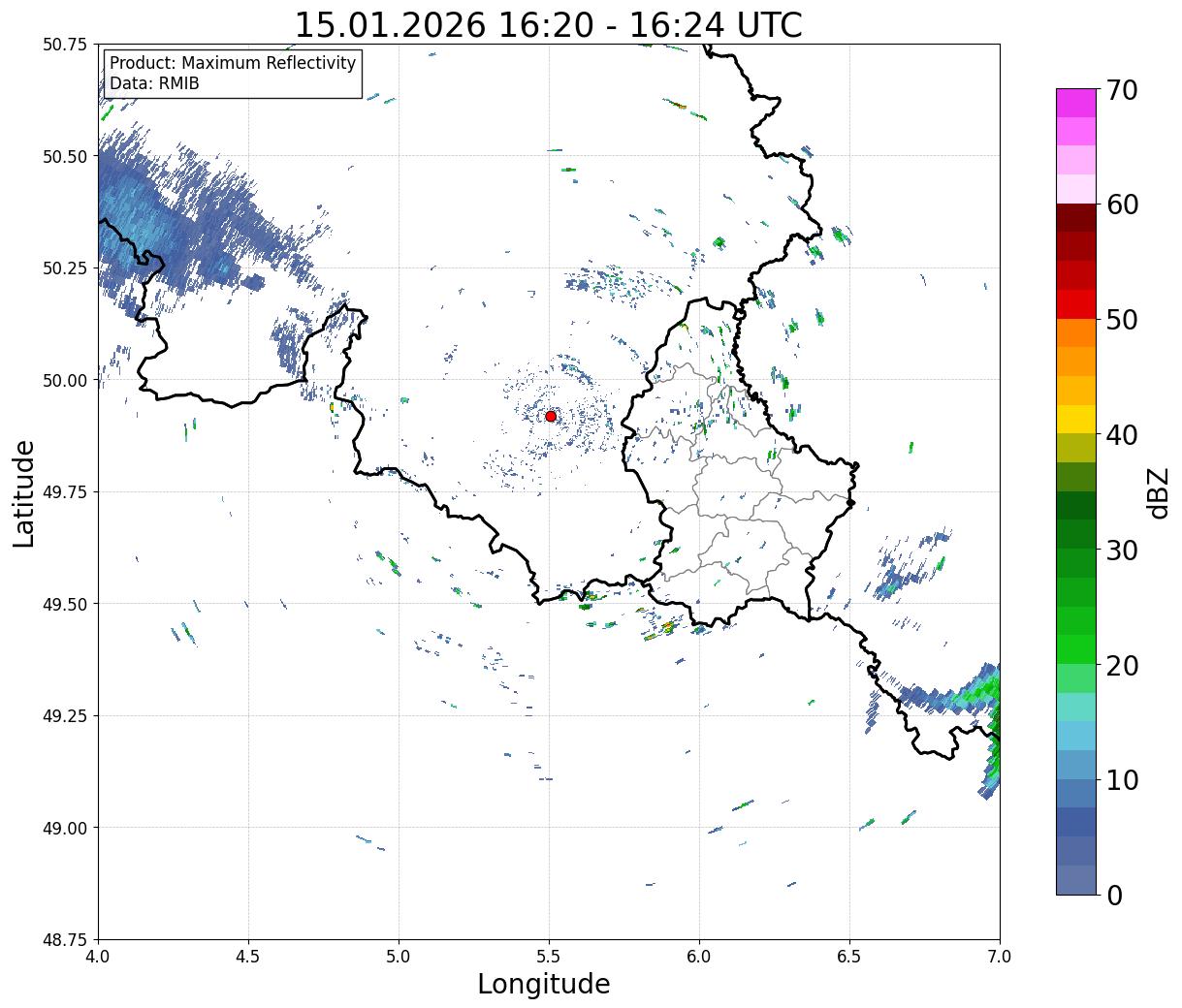Click the 49.25 latitude tick label
The width and height of the screenshot is (1182, 1008).
[65, 716]
